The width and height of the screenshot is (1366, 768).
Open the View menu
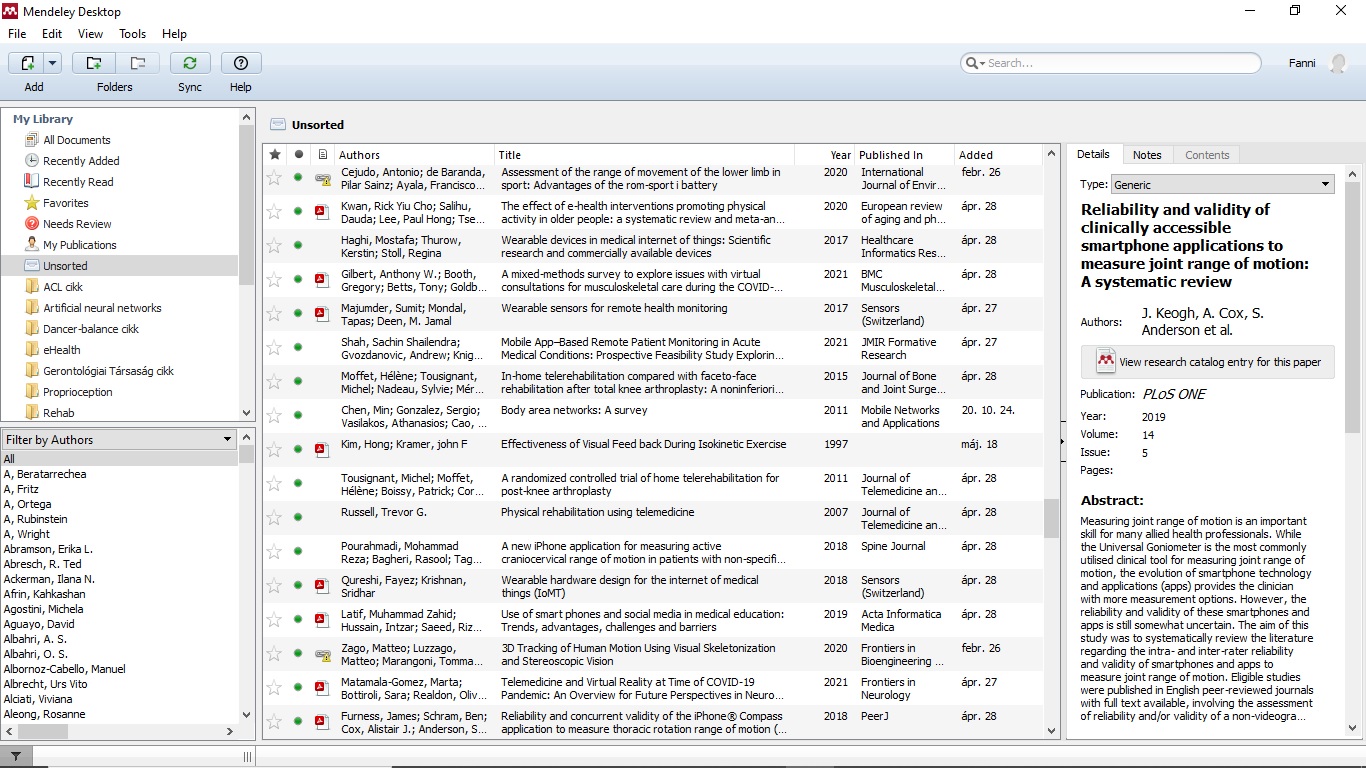(90, 34)
